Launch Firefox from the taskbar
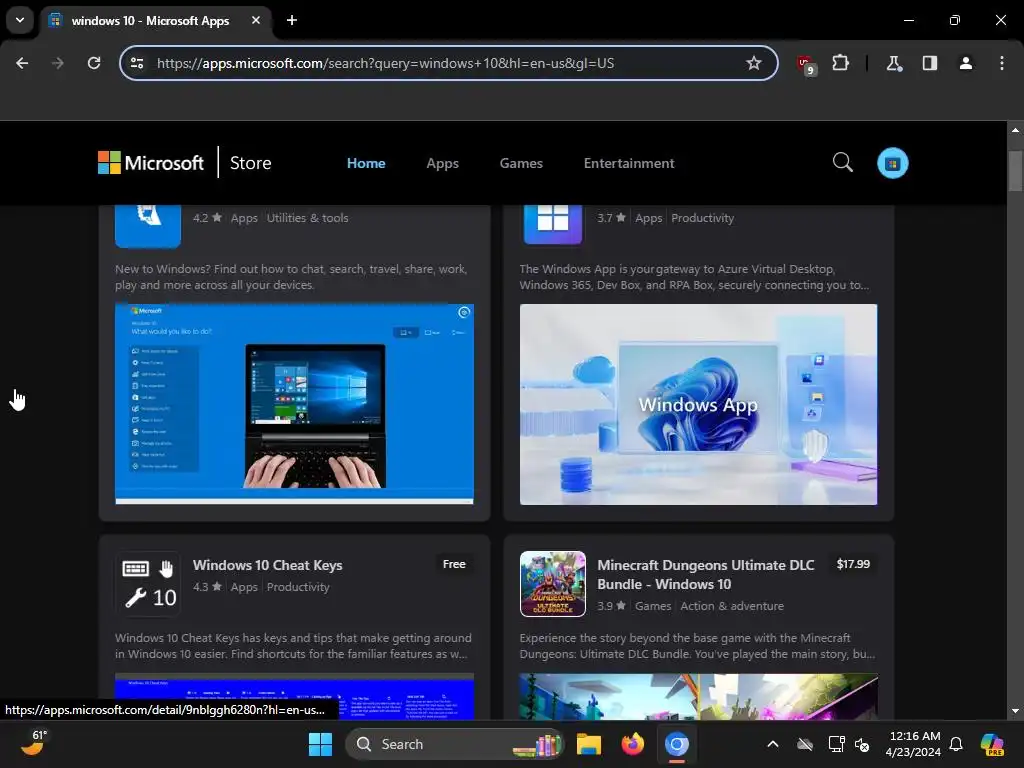Screen dimensions: 1024x768 click(x=632, y=744)
